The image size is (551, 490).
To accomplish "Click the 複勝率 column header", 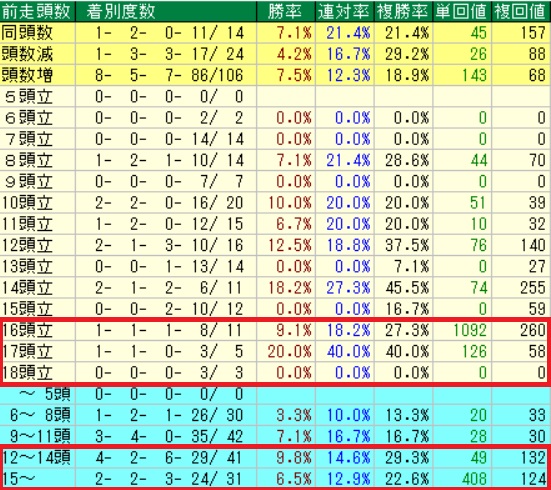I will click(x=402, y=12).
